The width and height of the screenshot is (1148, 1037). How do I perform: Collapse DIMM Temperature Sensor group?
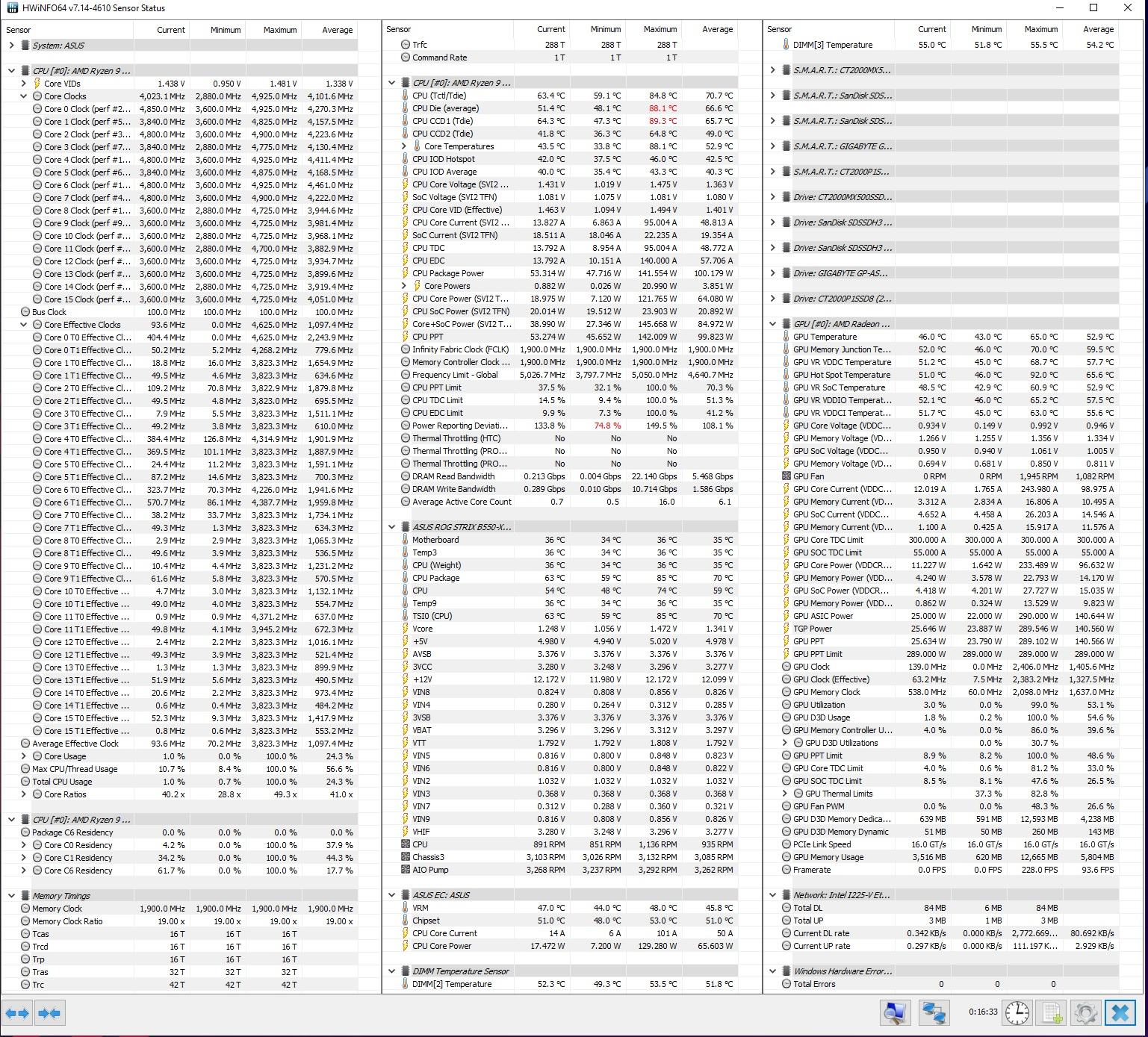[x=392, y=971]
